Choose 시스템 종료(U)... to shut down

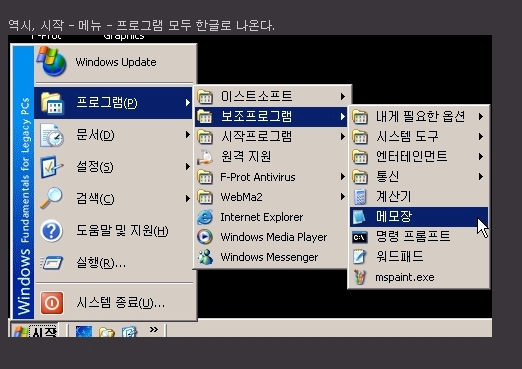114,303
